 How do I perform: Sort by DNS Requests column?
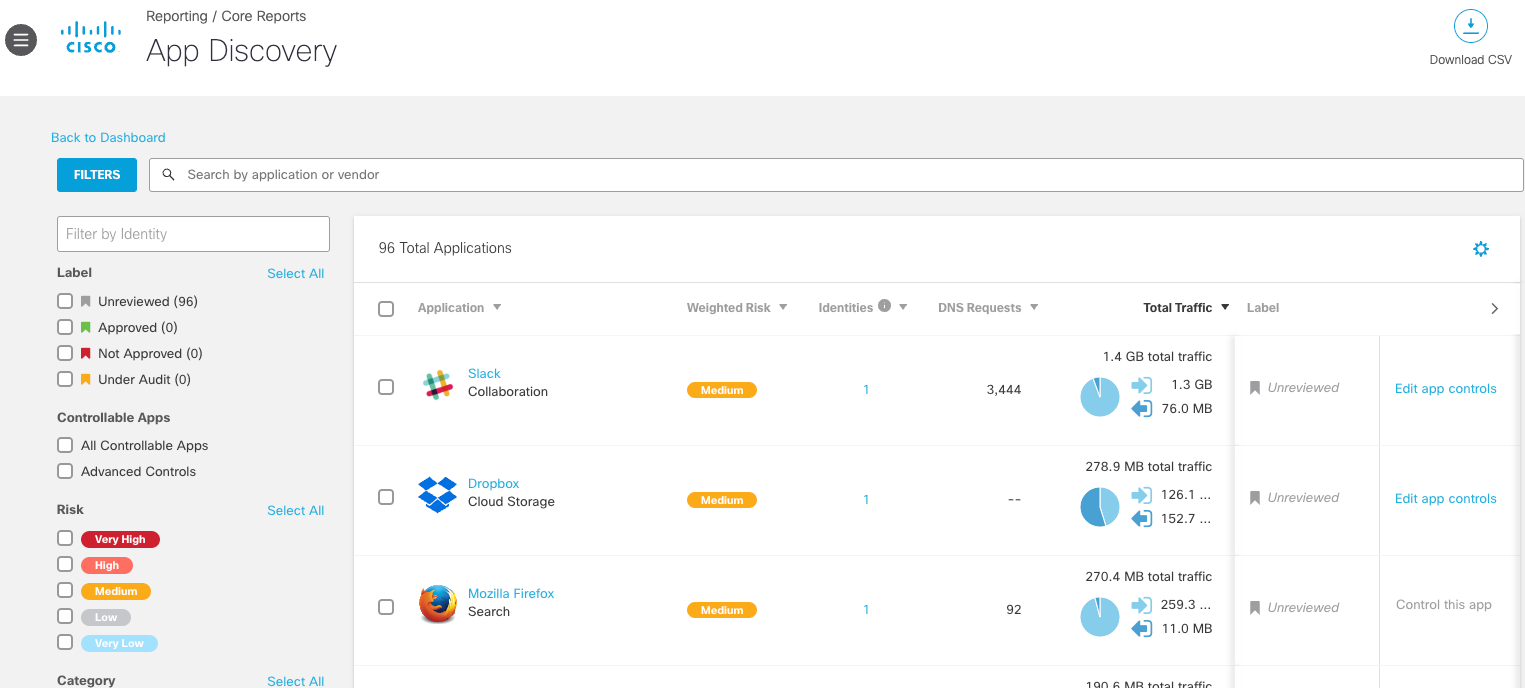(x=988, y=308)
